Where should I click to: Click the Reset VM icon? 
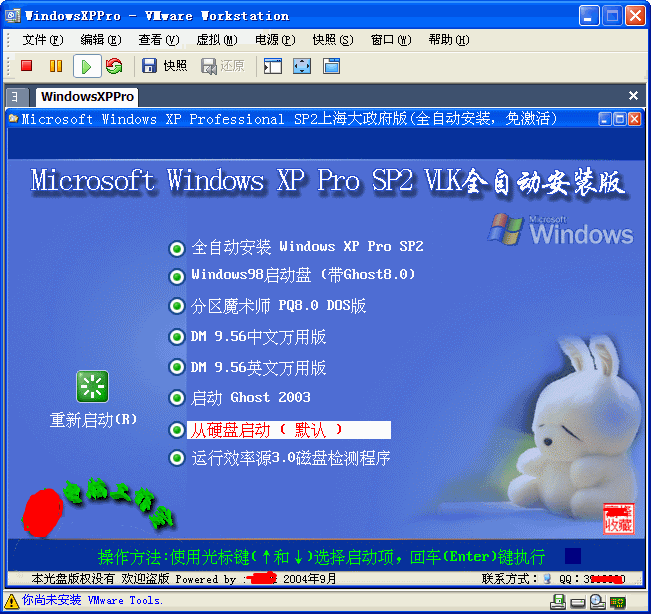point(114,66)
